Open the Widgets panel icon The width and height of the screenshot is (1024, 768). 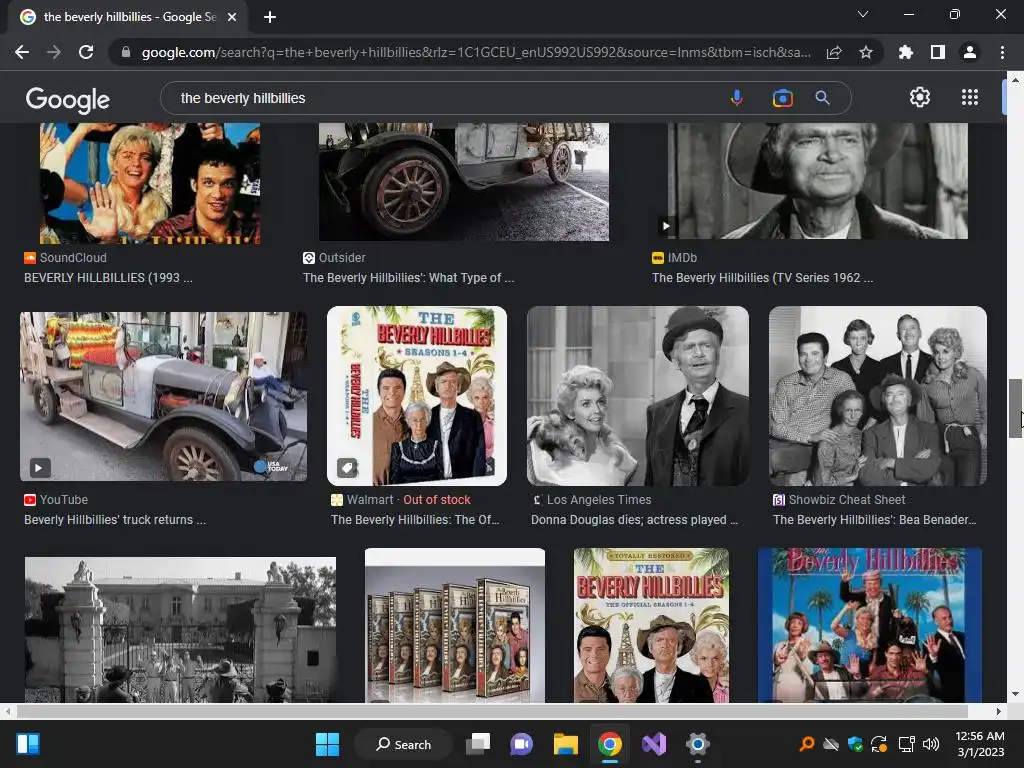28,744
